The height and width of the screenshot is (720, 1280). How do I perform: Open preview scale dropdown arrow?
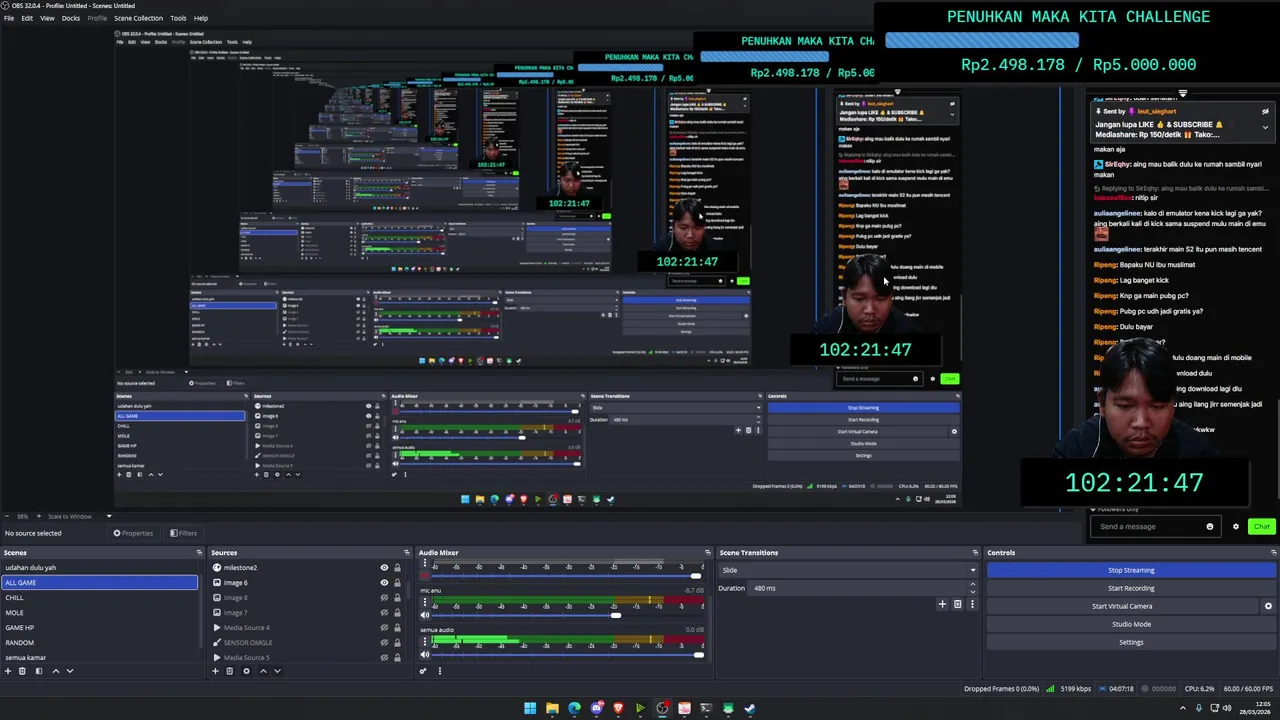pyautogui.click(x=109, y=516)
